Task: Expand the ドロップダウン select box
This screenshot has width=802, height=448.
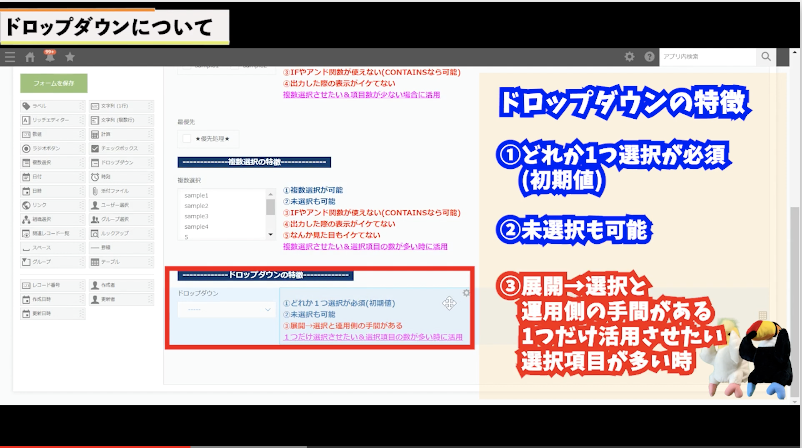Action: (x=225, y=310)
